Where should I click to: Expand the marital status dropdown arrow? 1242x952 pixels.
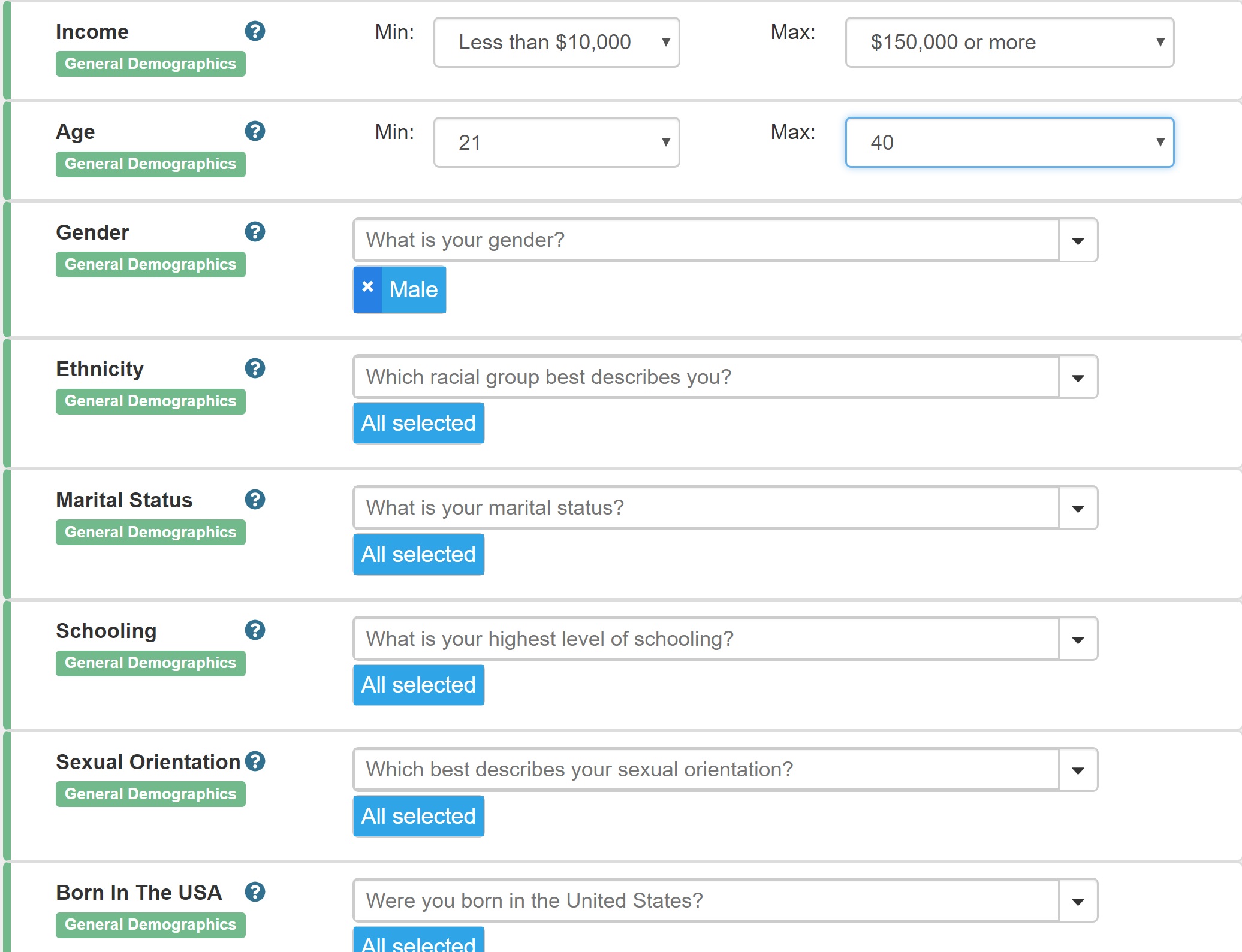pos(1078,508)
